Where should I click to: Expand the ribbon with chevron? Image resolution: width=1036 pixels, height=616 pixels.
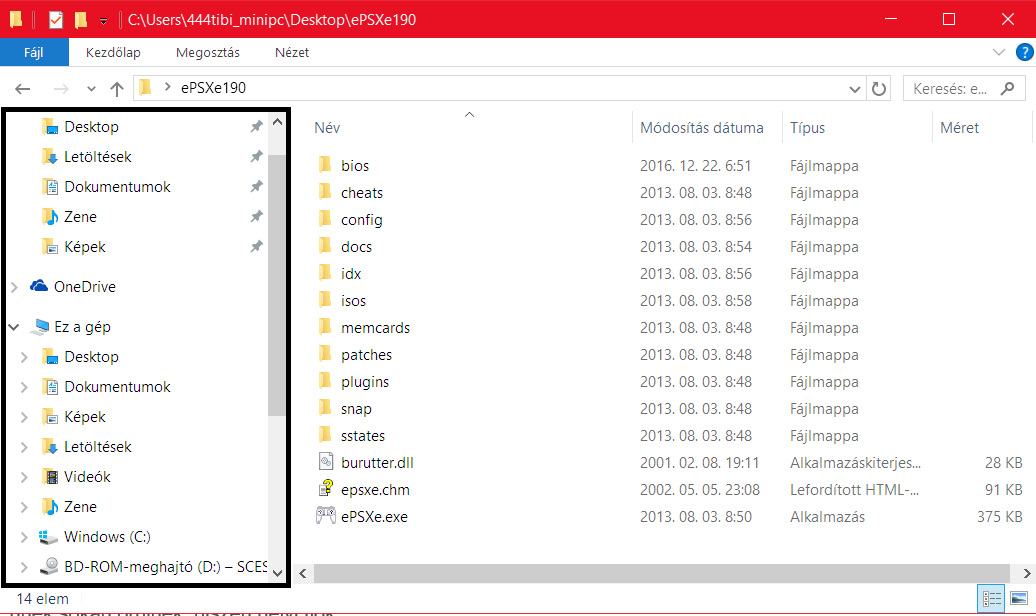point(998,52)
